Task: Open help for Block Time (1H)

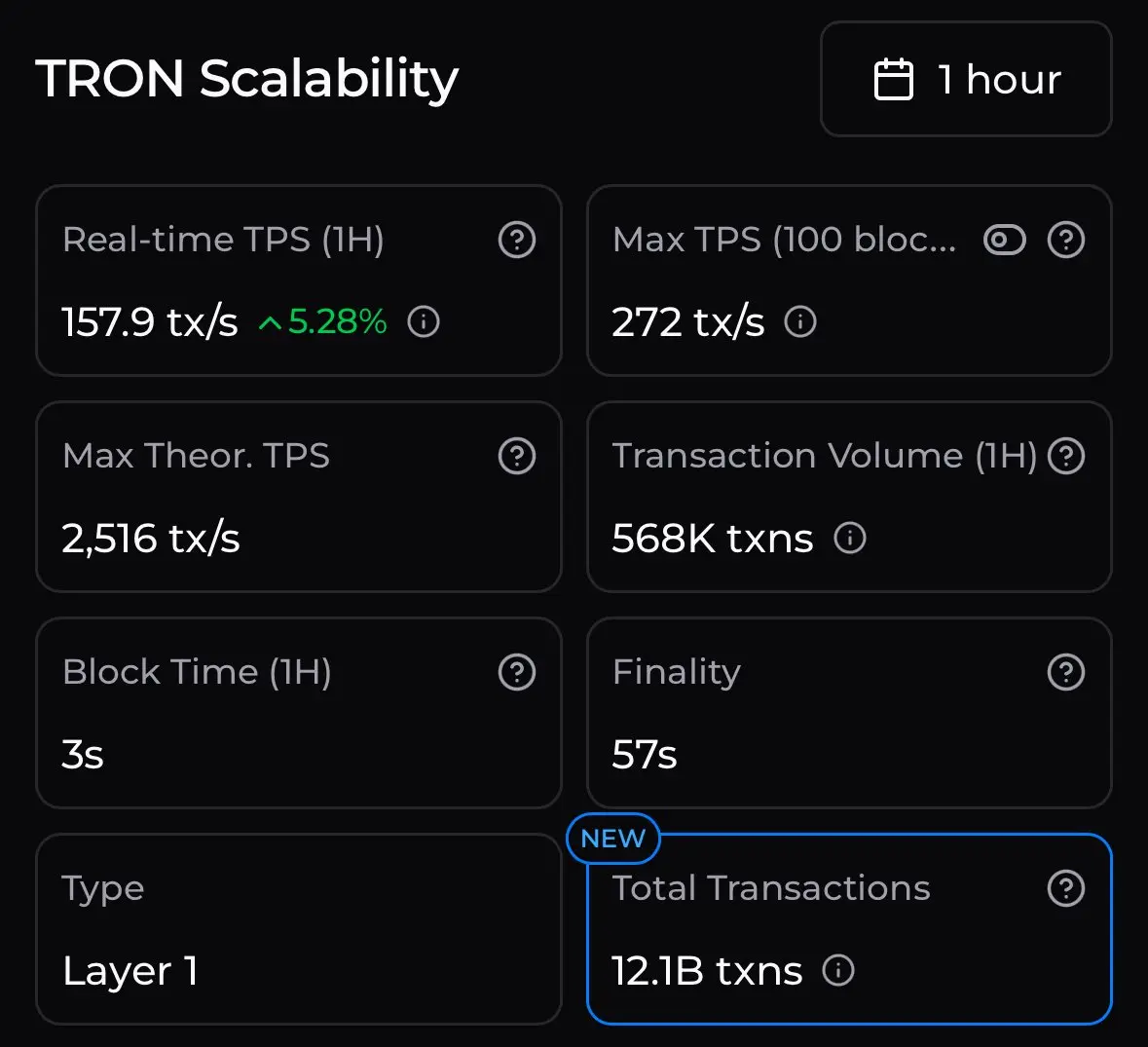Action: (x=517, y=672)
